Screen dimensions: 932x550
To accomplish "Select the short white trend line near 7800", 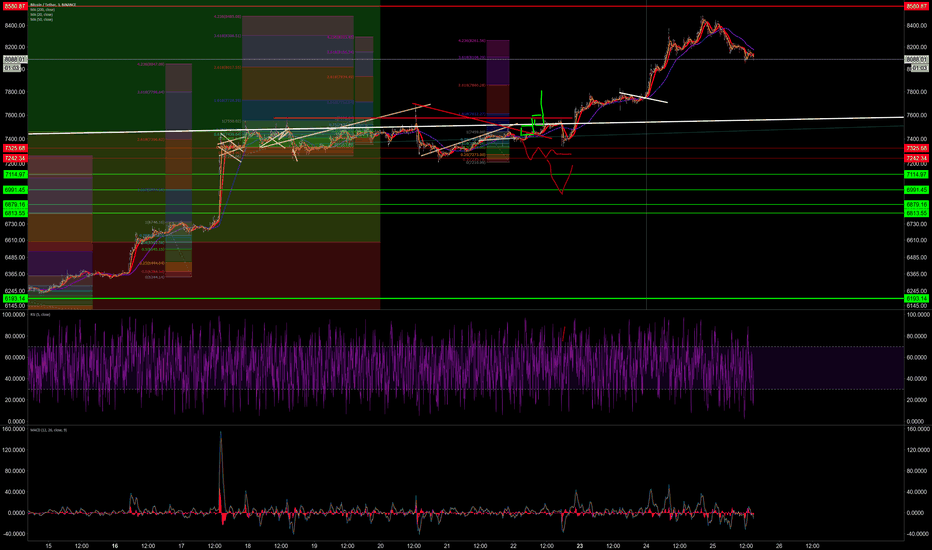I will [643, 98].
